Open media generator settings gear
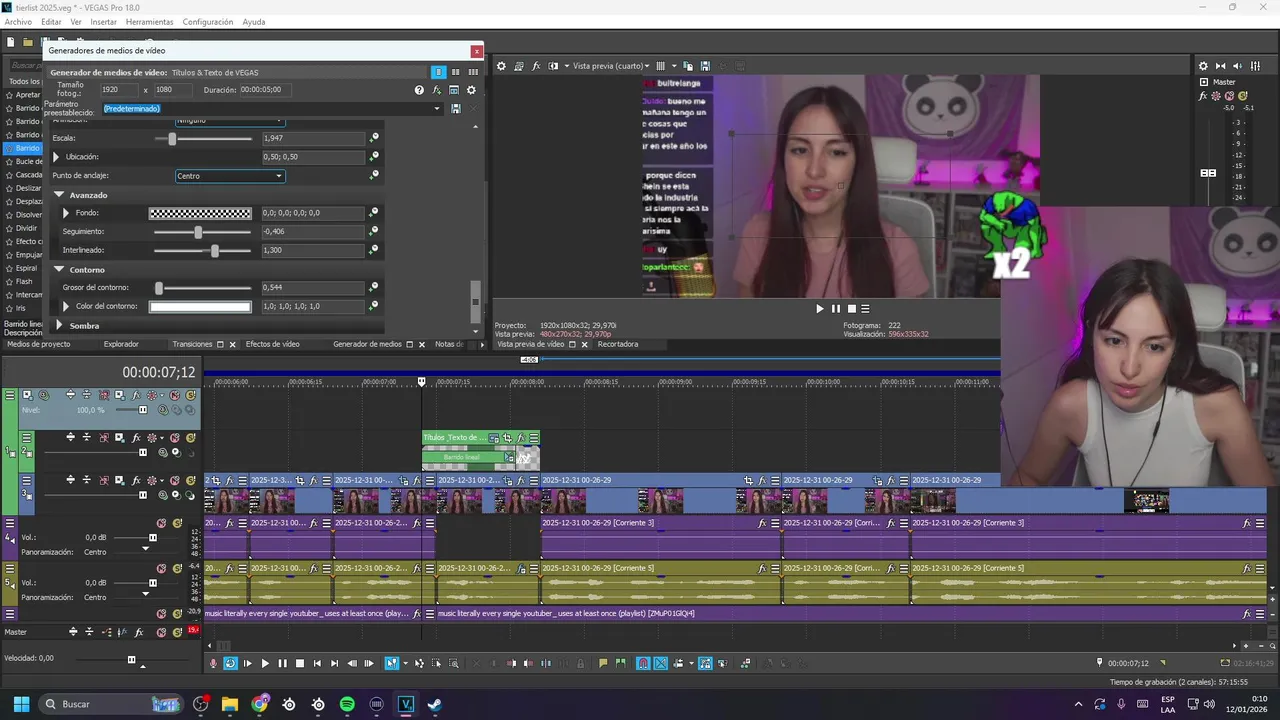1280x720 pixels. pos(472,90)
